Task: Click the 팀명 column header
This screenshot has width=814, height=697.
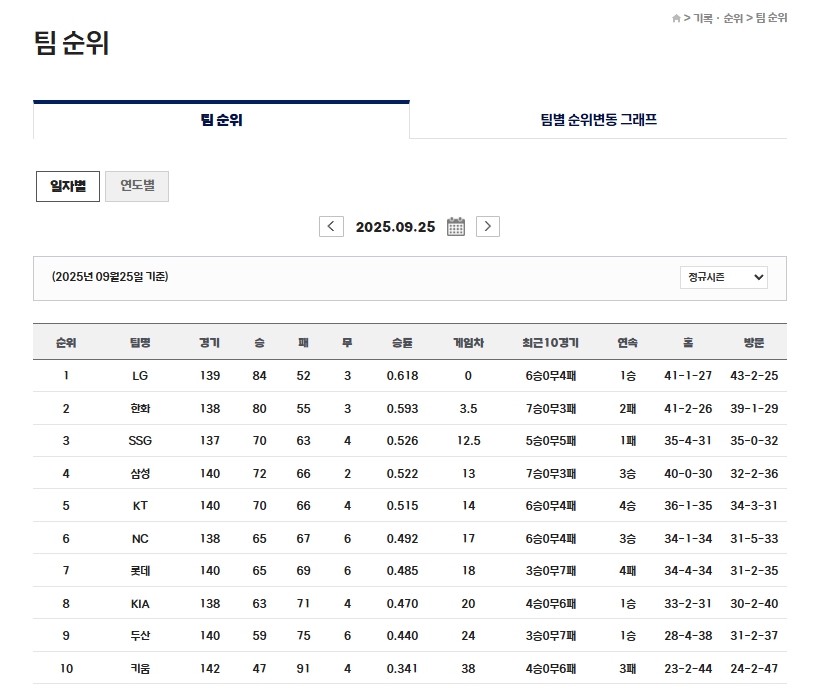Action: click(140, 343)
